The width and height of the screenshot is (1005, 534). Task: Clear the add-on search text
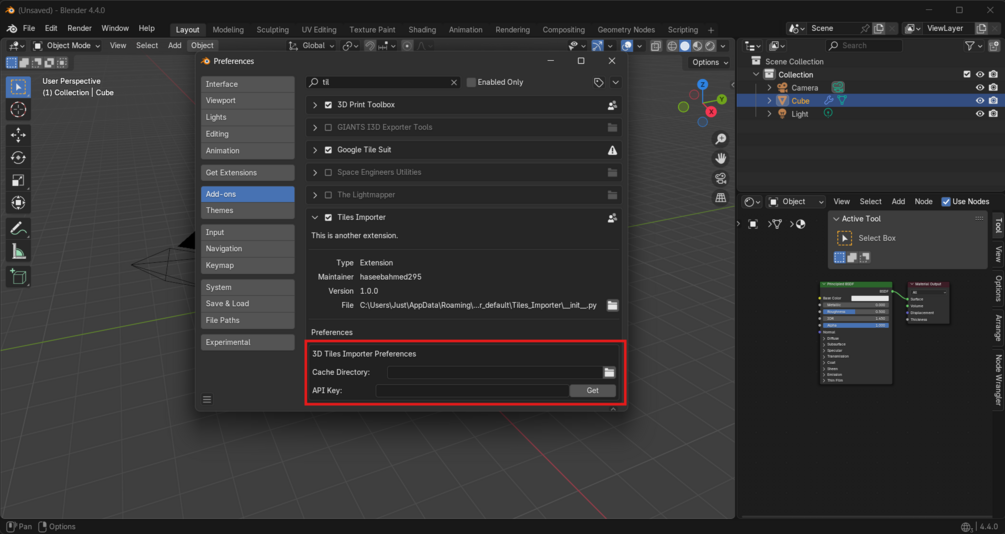(454, 83)
